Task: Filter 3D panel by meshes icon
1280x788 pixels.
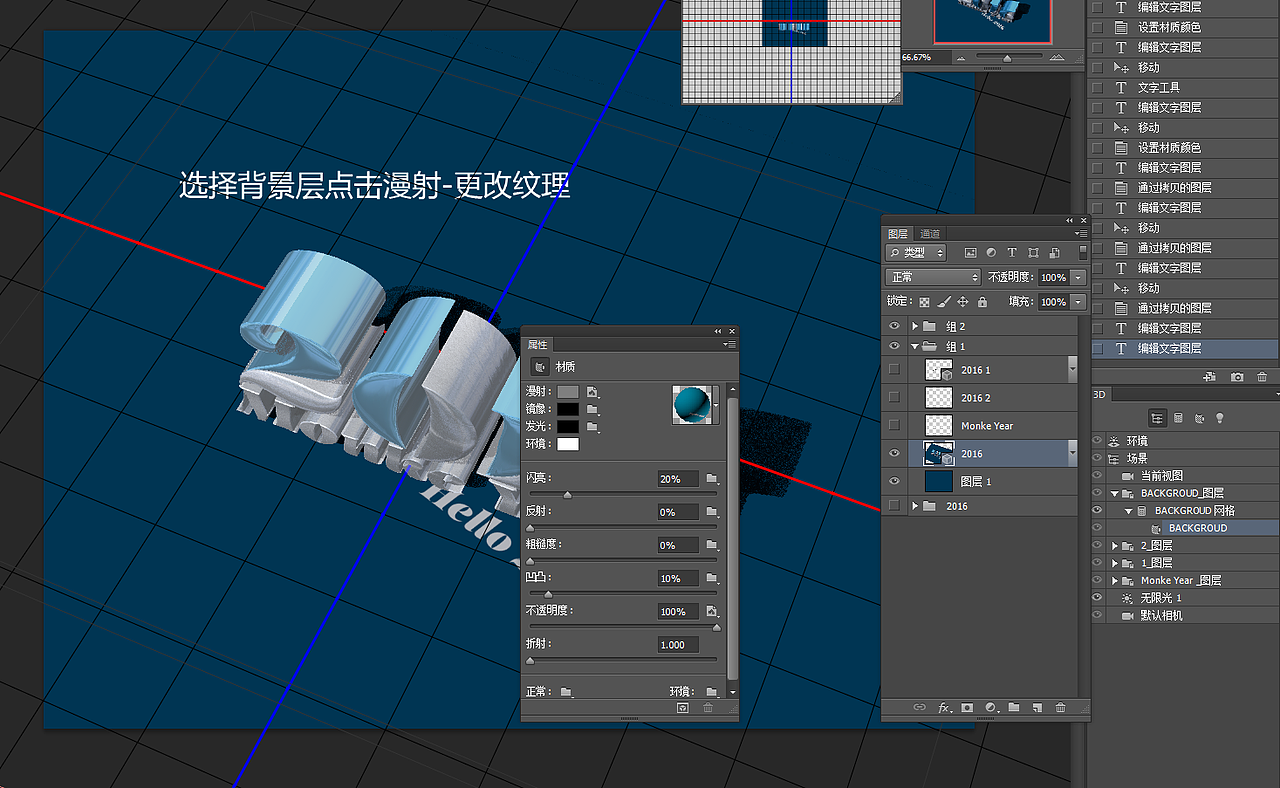Action: (x=1178, y=418)
